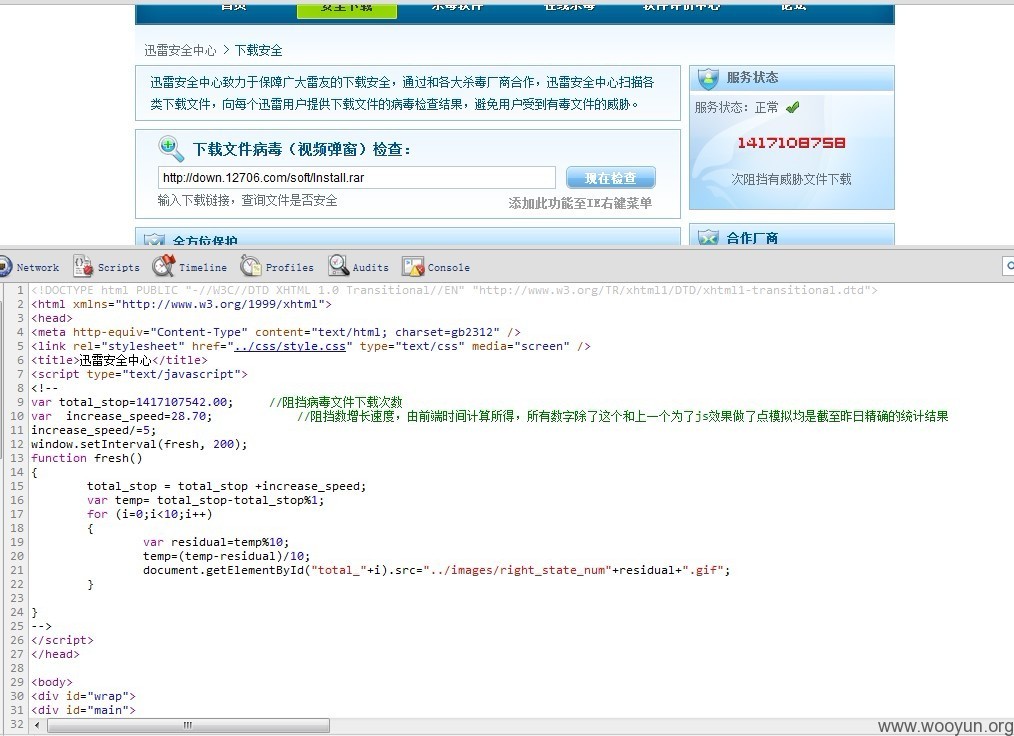The height and width of the screenshot is (736, 1014).
Task: Open the Timeline panel icon
Action: pyautogui.click(x=164, y=266)
